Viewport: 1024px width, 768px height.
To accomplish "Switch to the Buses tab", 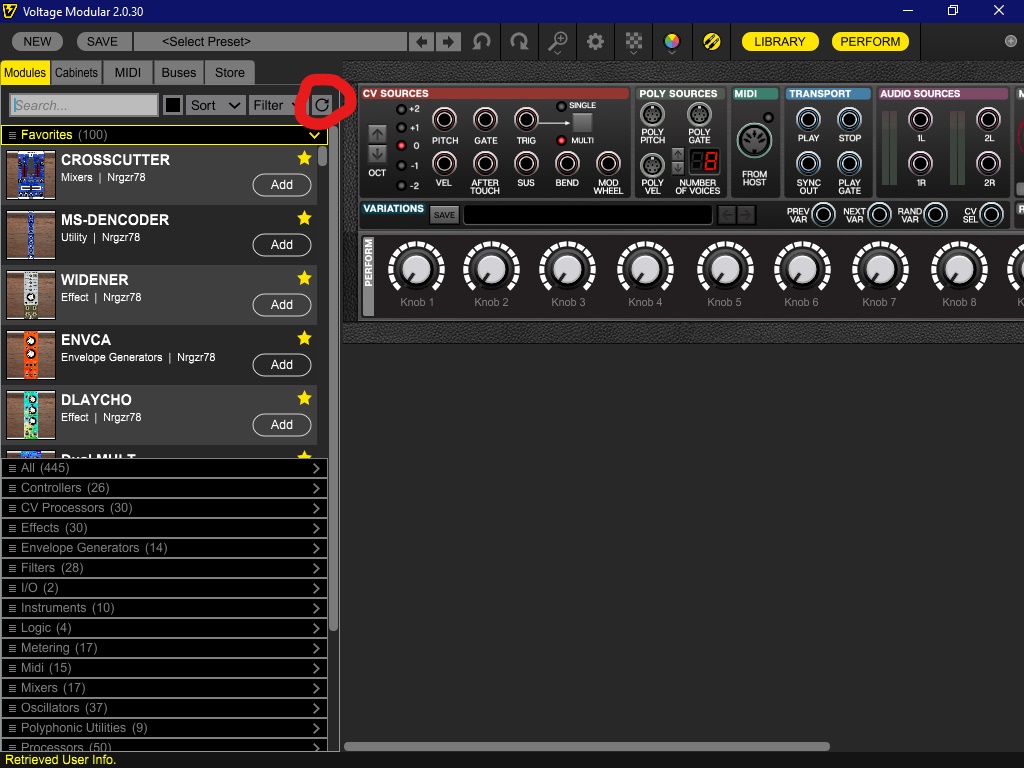I will click(179, 72).
